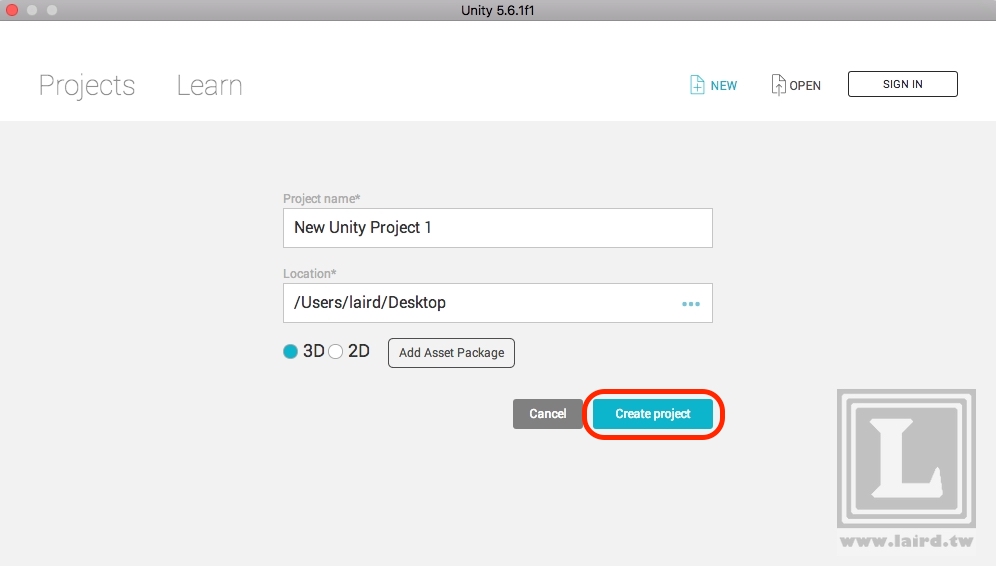
Task: Select the 3D radio button
Action: coord(291,352)
